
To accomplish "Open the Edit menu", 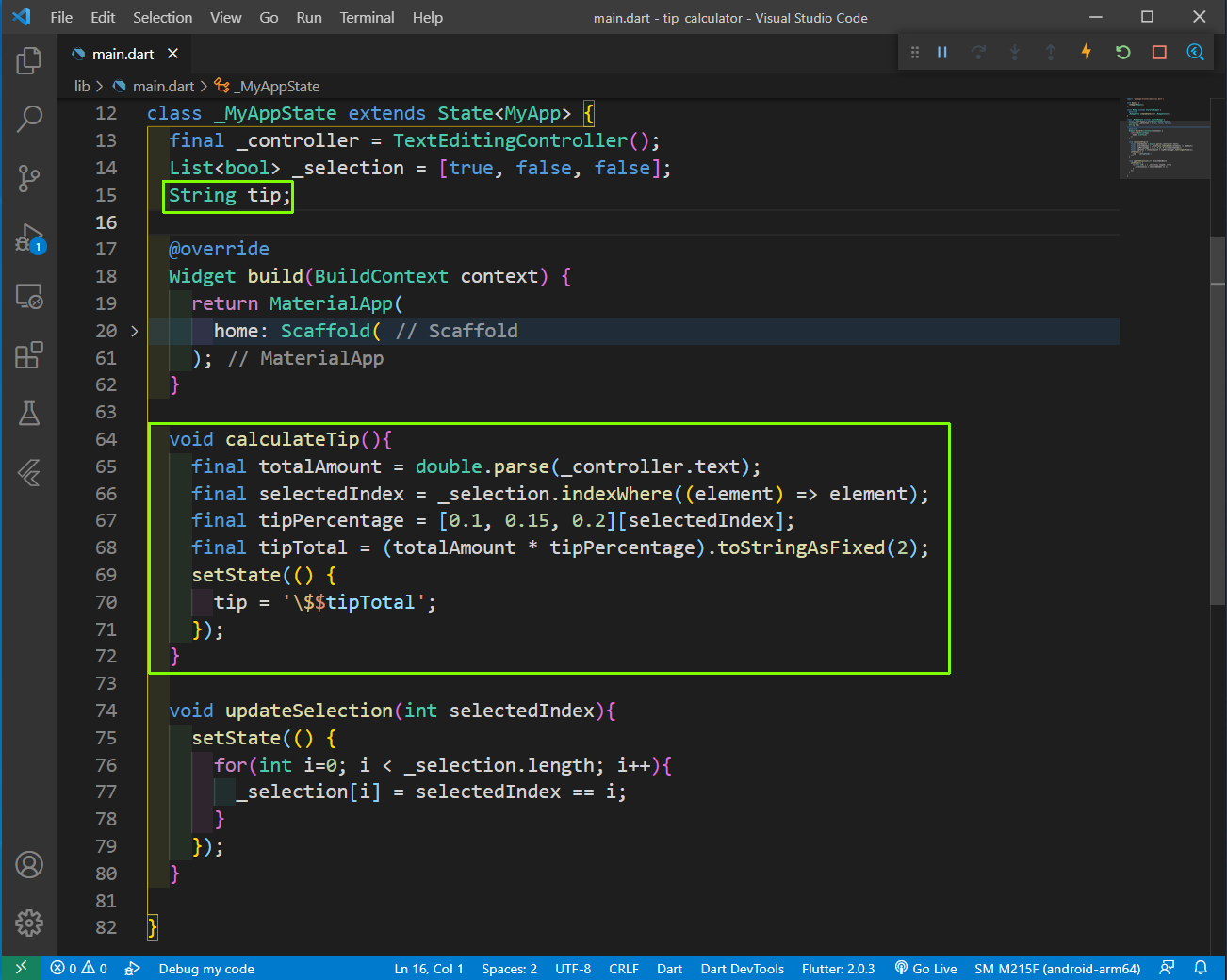I will click(x=103, y=17).
